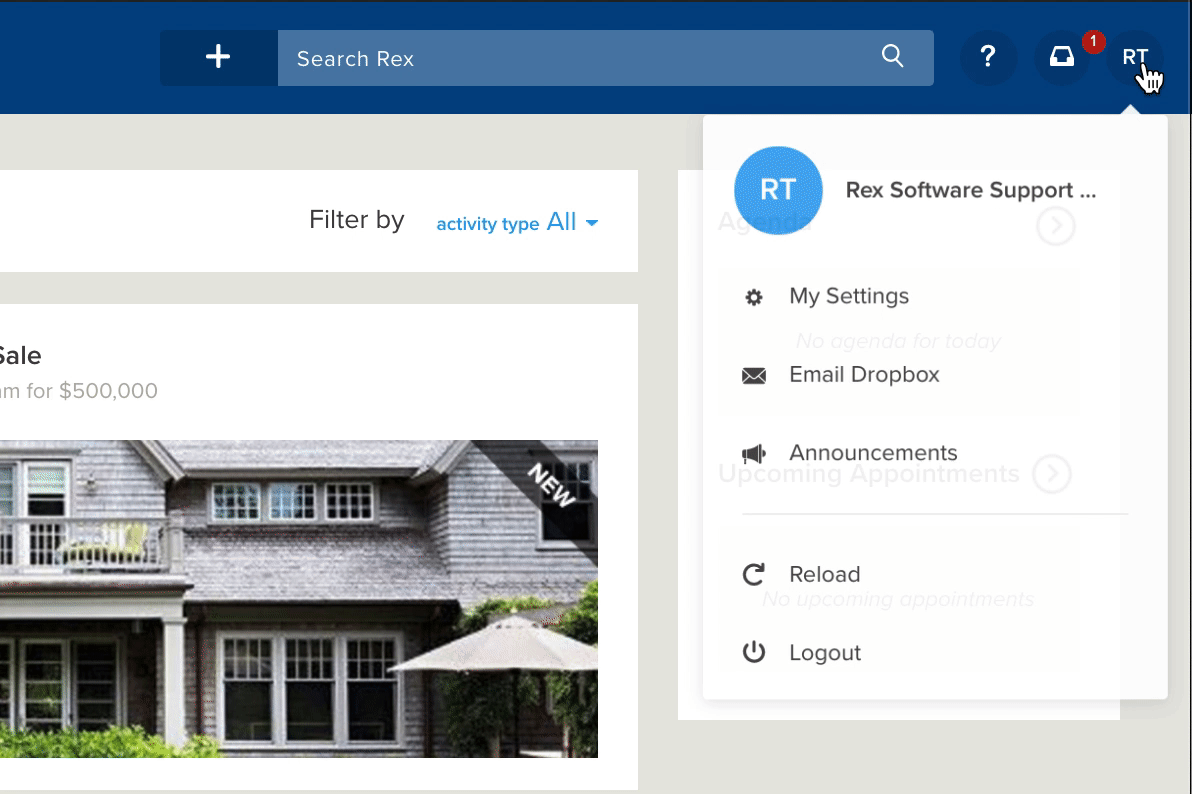Click the envelope Email Dropbox icon
The image size is (1192, 794).
[753, 376]
